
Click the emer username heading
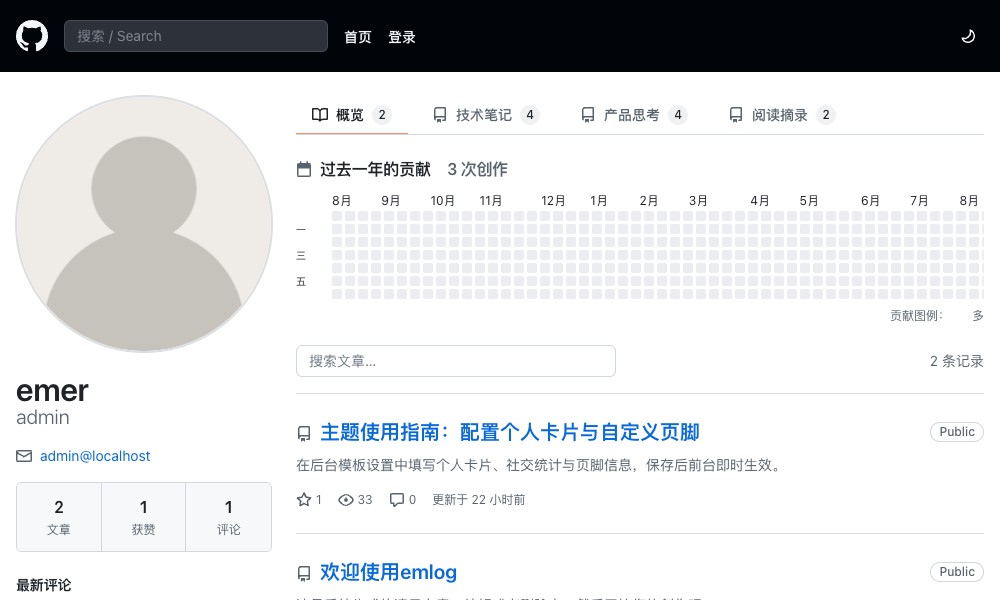pyautogui.click(x=52, y=391)
